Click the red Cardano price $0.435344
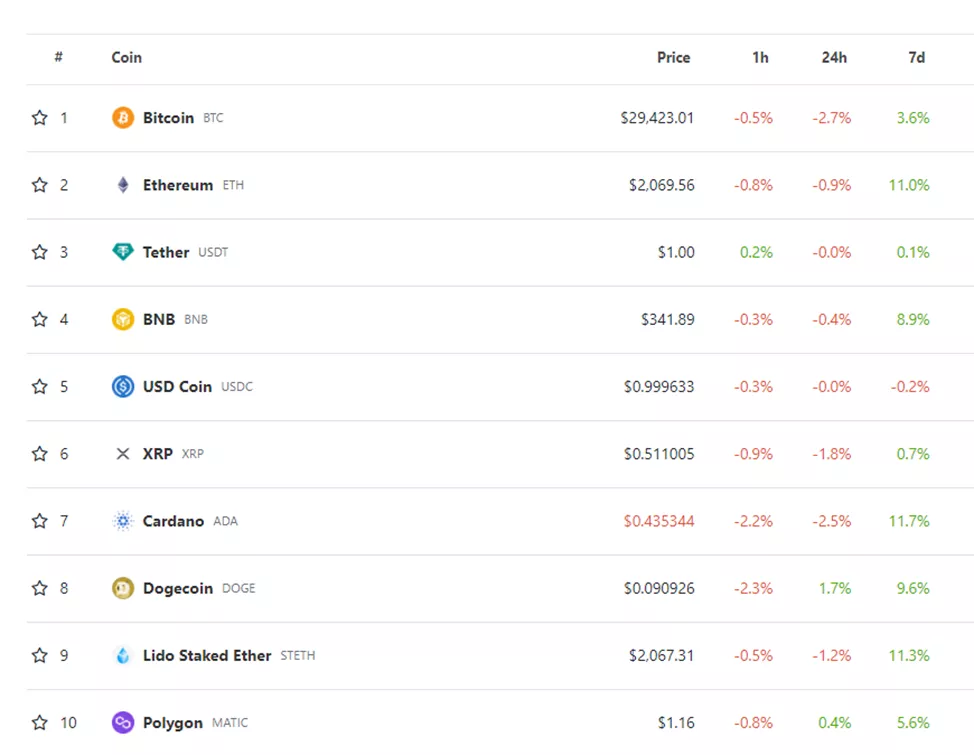 (659, 521)
